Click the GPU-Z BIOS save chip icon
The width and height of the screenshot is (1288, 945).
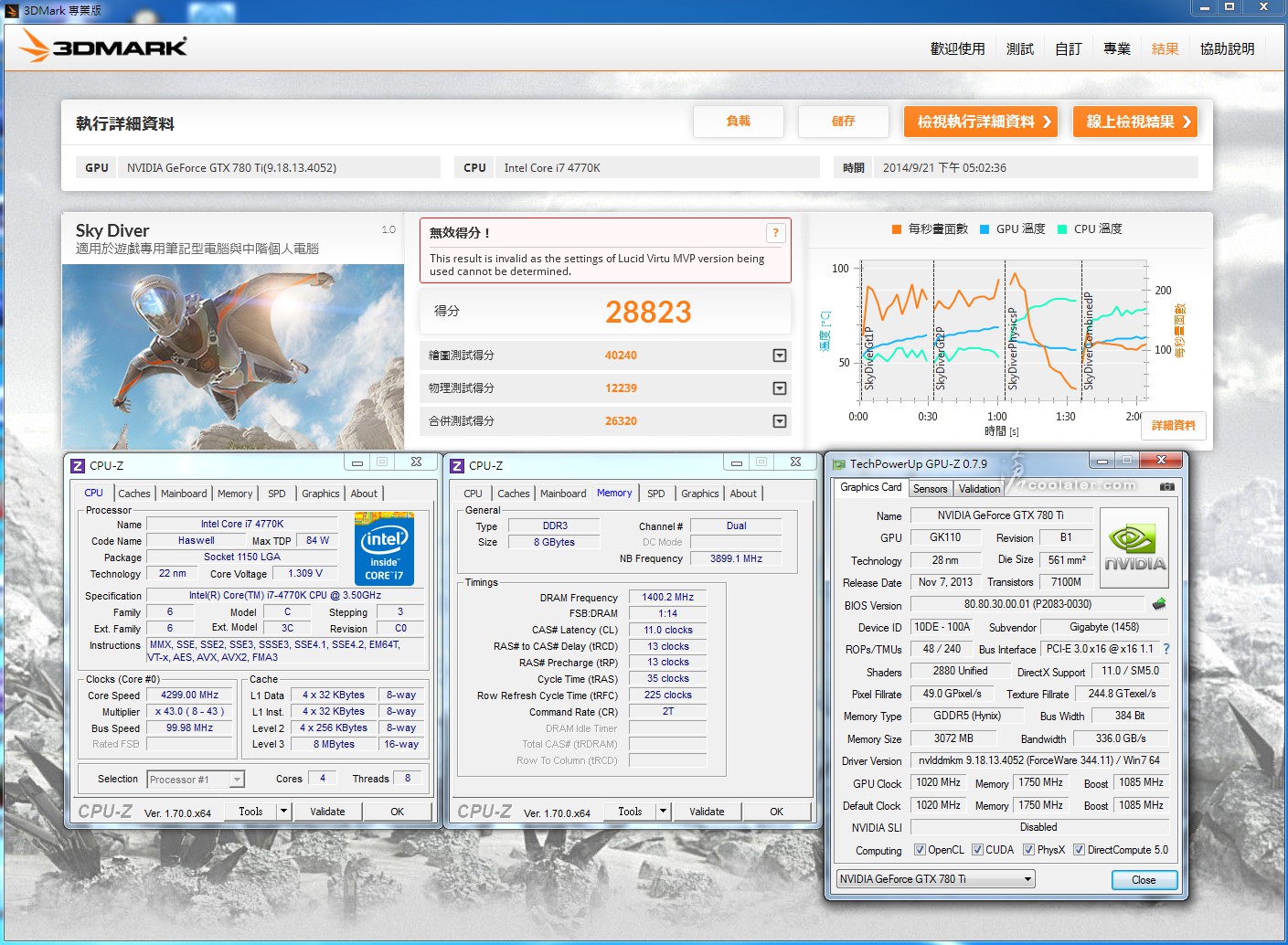[x=1158, y=604]
